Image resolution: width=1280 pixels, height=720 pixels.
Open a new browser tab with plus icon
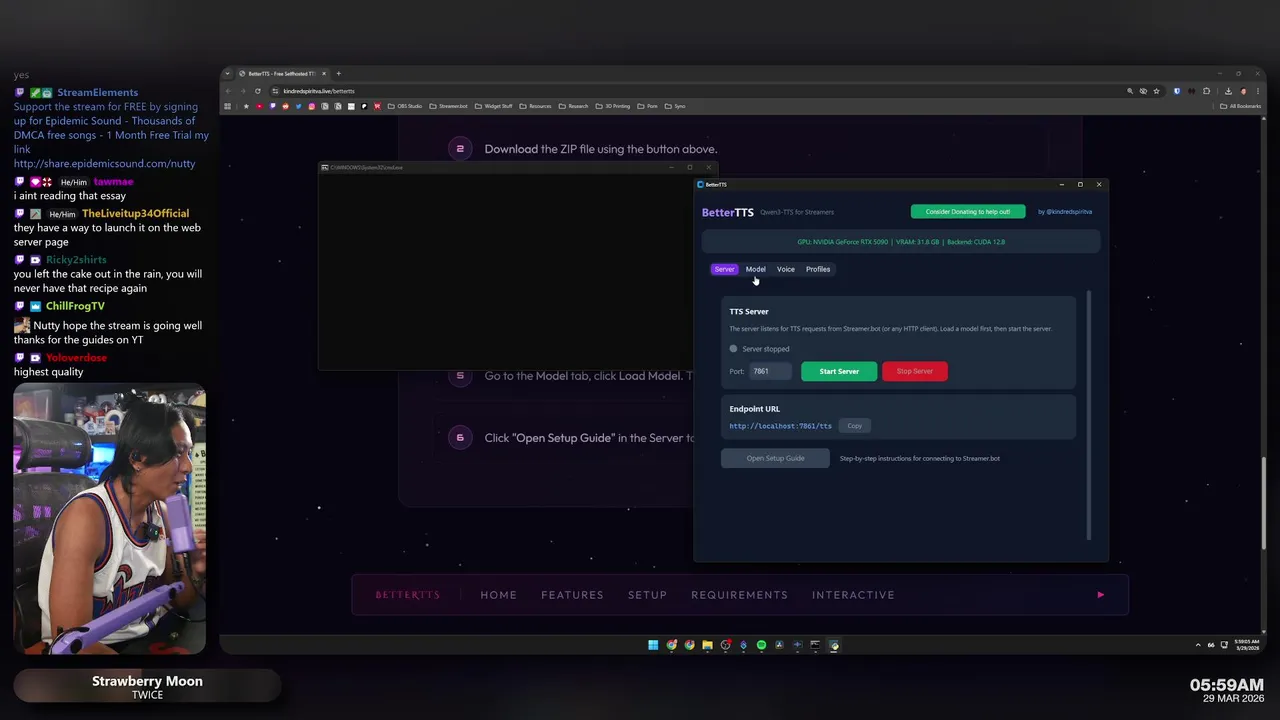[x=338, y=73]
